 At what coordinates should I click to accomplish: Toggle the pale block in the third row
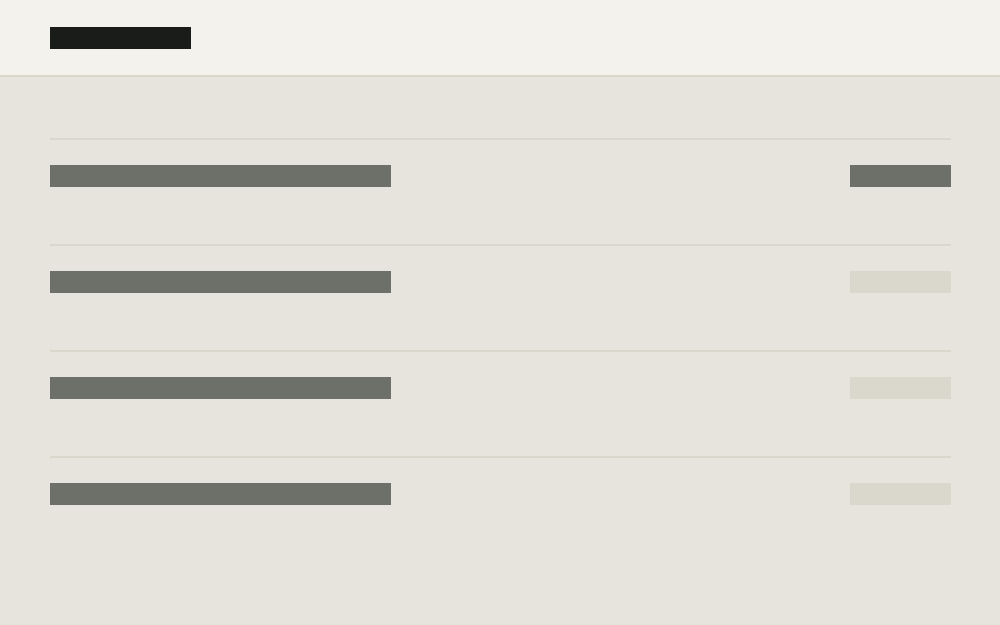click(901, 388)
